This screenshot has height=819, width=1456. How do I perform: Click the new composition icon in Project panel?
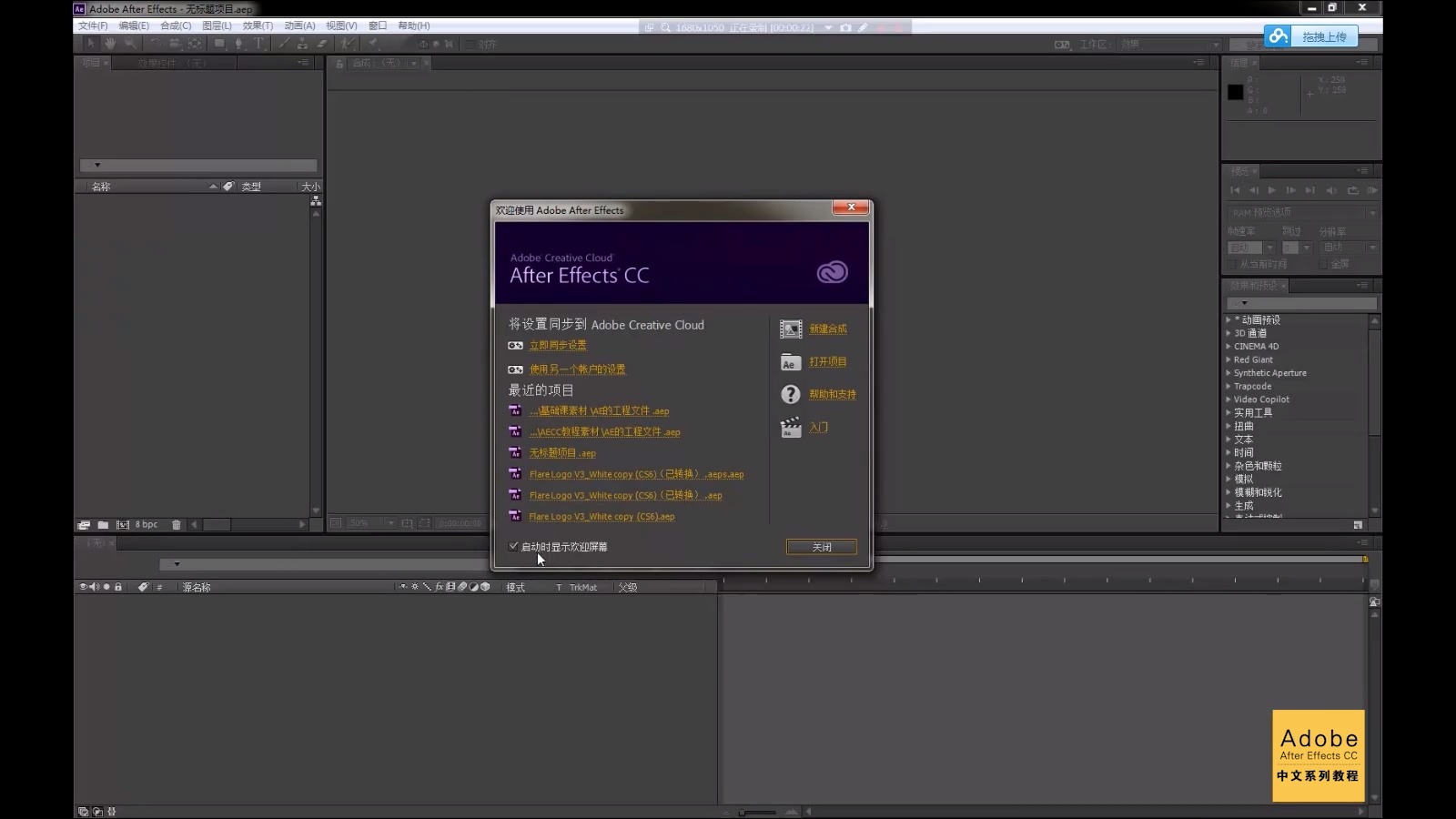pyautogui.click(x=123, y=525)
